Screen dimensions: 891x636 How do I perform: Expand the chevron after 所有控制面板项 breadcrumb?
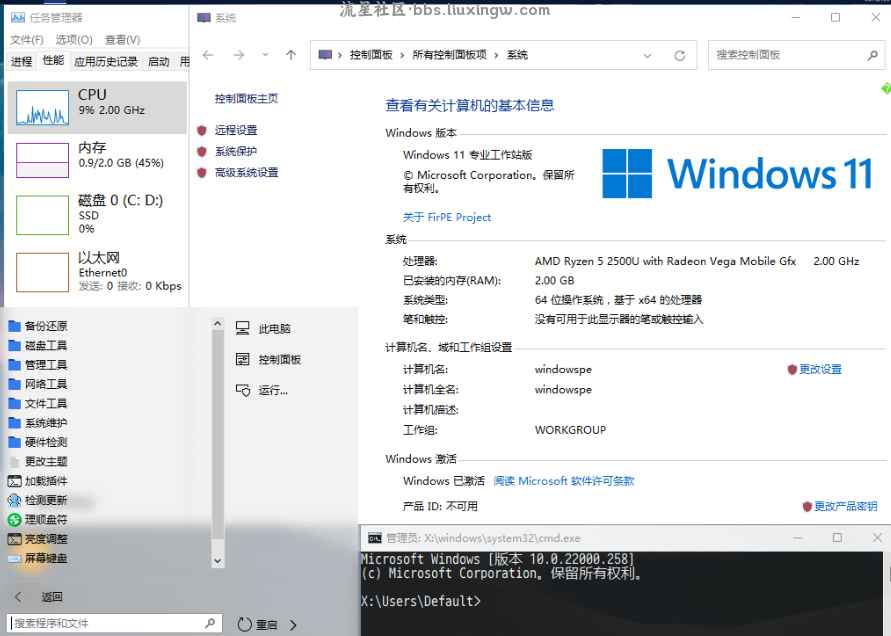pyautogui.click(x=496, y=55)
